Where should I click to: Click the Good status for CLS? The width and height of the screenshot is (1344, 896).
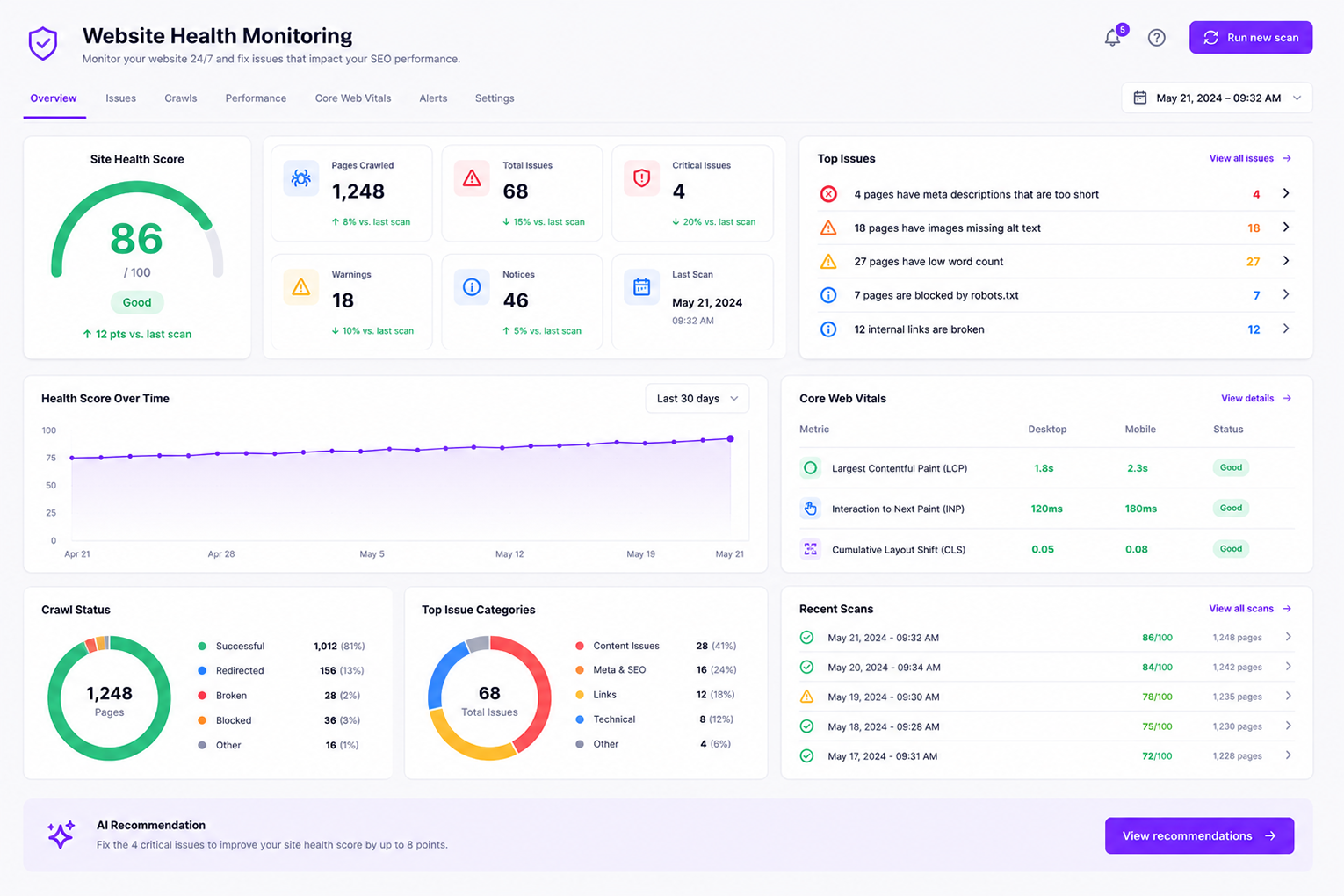coord(1231,549)
